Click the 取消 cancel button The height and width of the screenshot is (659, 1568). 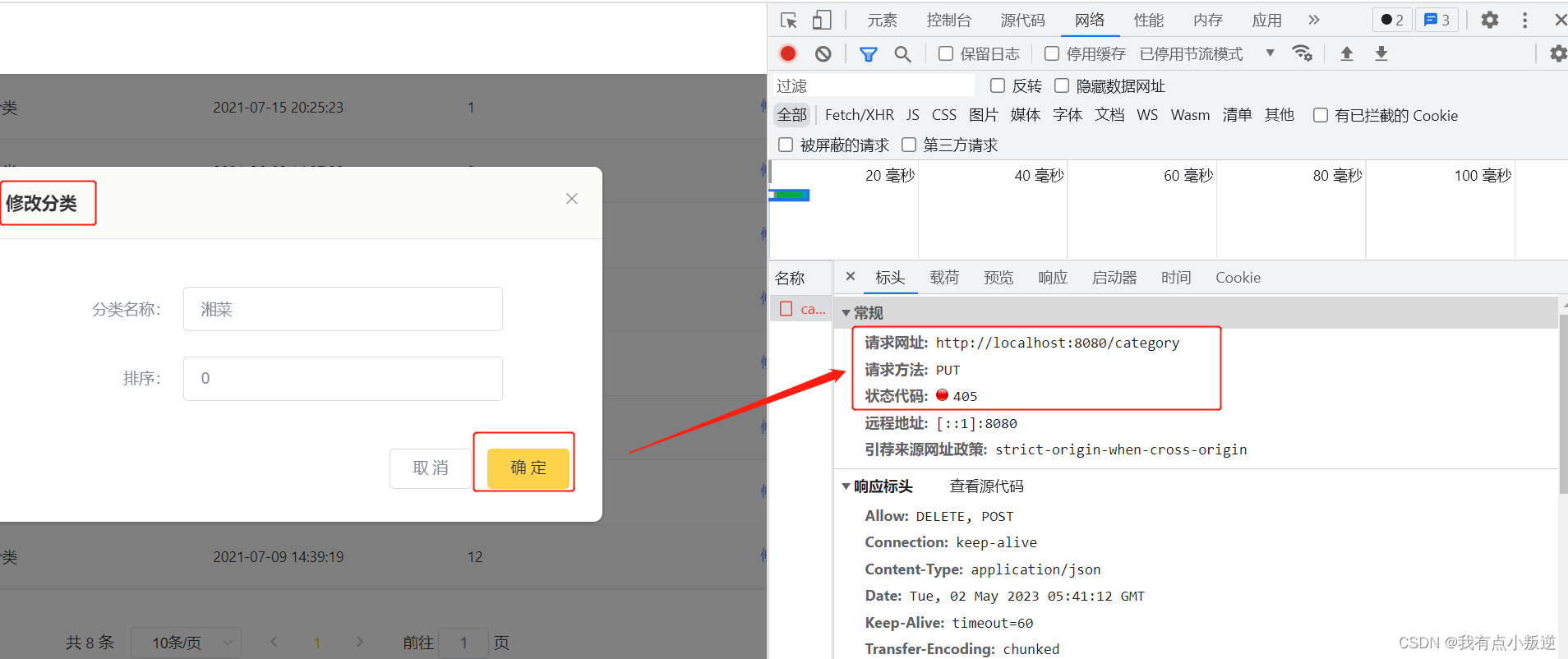[431, 468]
